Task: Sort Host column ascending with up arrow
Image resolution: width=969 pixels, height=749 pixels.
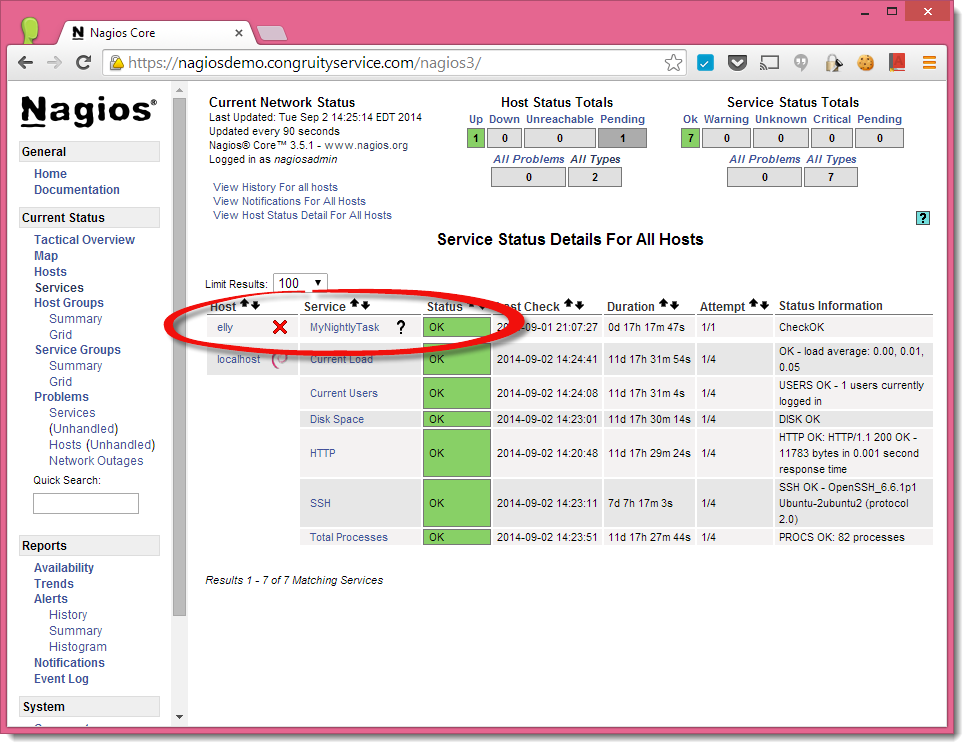Action: point(244,304)
